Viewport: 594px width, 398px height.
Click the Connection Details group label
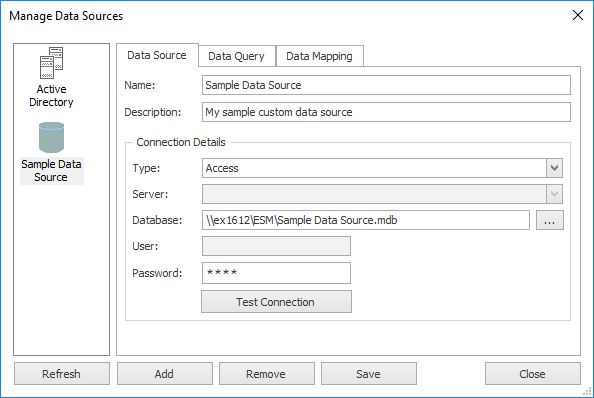pyautogui.click(x=181, y=142)
